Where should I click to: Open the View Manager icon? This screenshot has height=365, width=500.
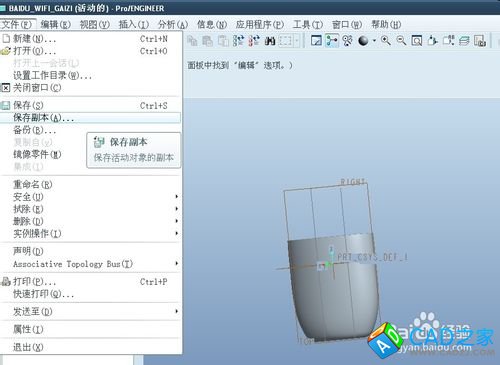(x=480, y=41)
